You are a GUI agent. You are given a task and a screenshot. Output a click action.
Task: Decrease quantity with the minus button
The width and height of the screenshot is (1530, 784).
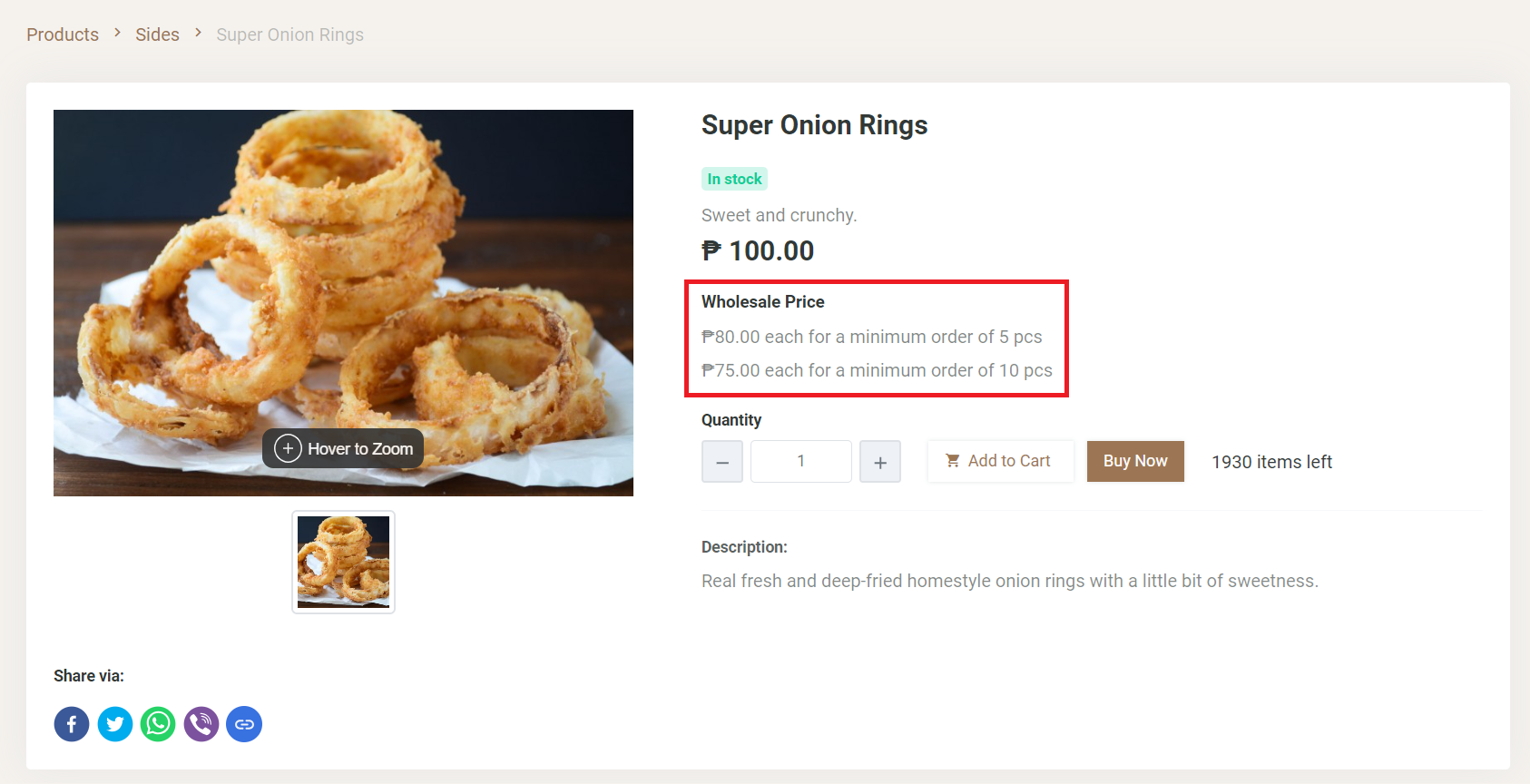pos(722,462)
